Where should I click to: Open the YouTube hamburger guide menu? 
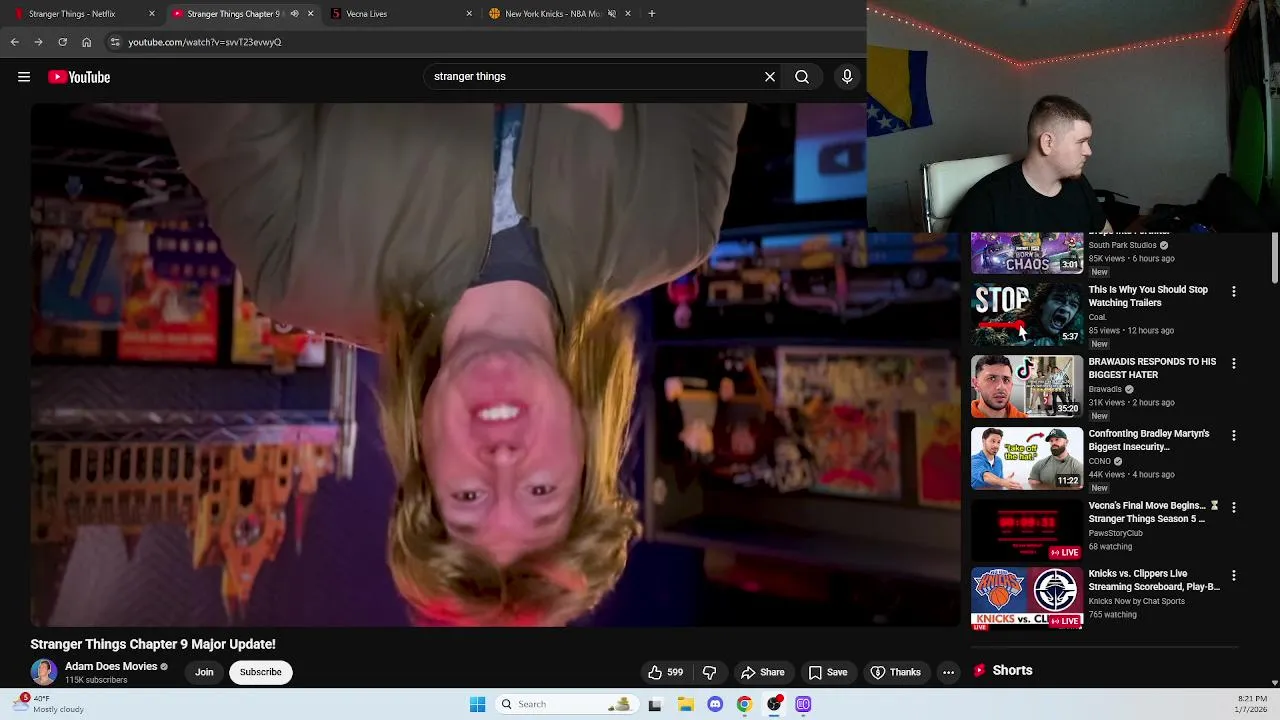24,77
